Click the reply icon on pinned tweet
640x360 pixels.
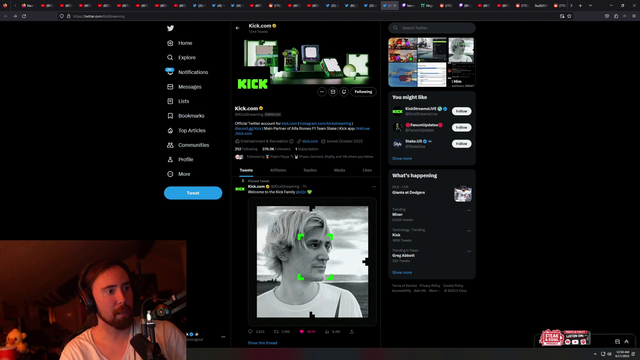pos(250,331)
